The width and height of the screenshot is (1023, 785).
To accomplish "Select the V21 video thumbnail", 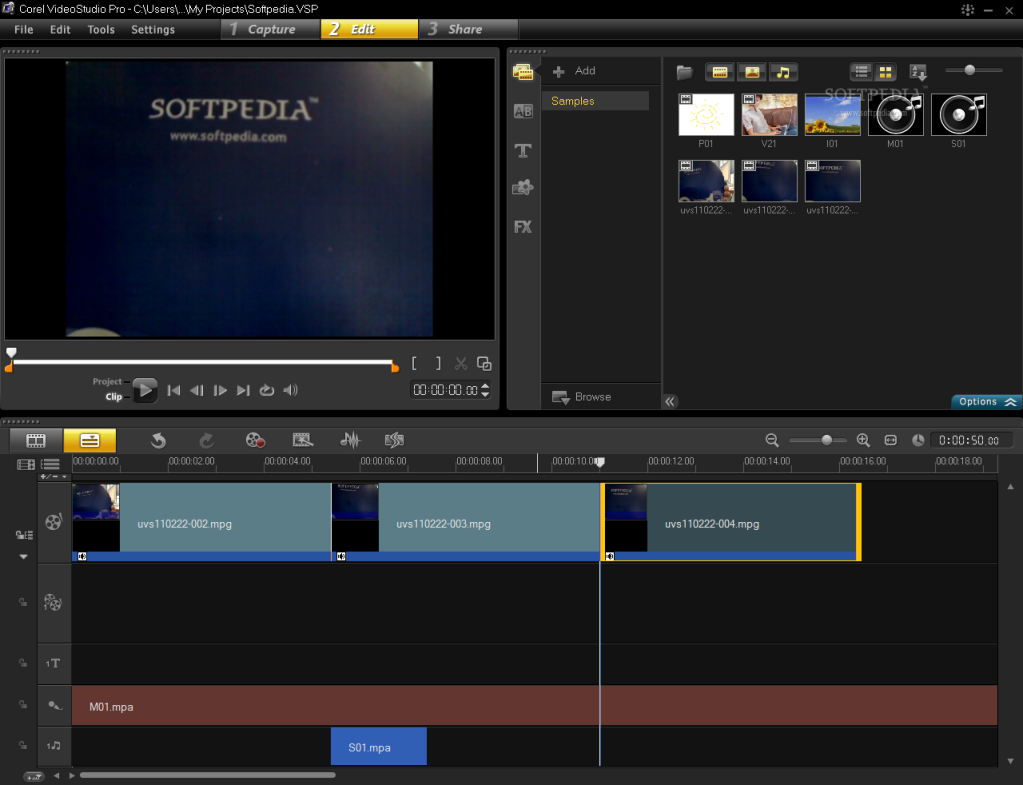I will pos(769,115).
